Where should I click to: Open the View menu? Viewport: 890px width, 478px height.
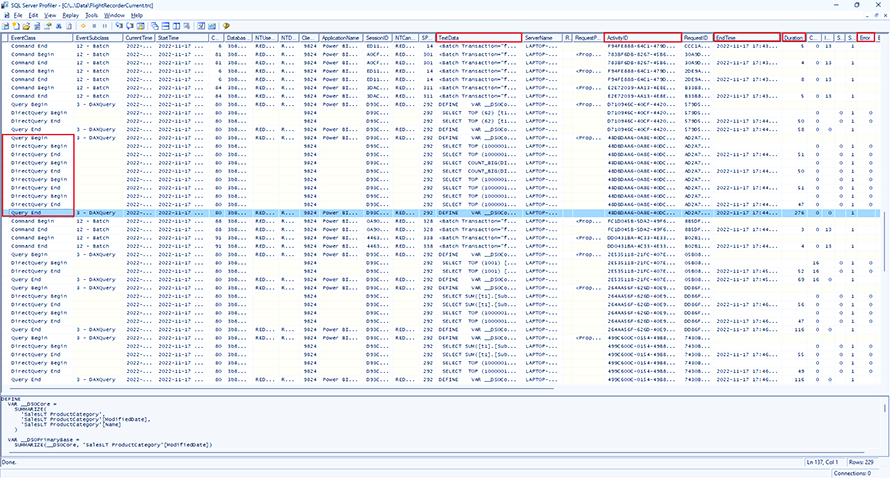(x=51, y=15)
